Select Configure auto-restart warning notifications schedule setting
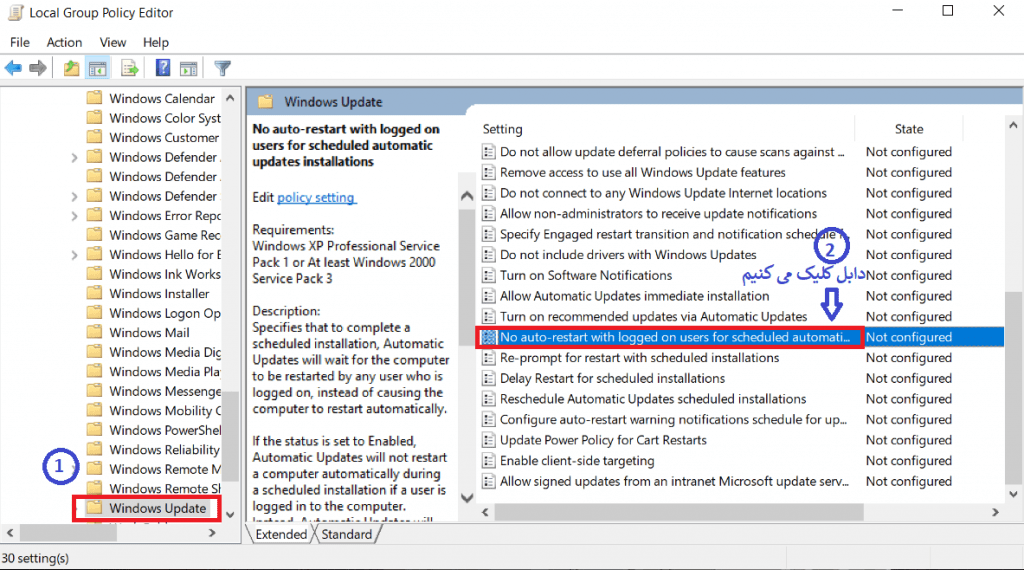This screenshot has height=570, width=1024. [673, 419]
